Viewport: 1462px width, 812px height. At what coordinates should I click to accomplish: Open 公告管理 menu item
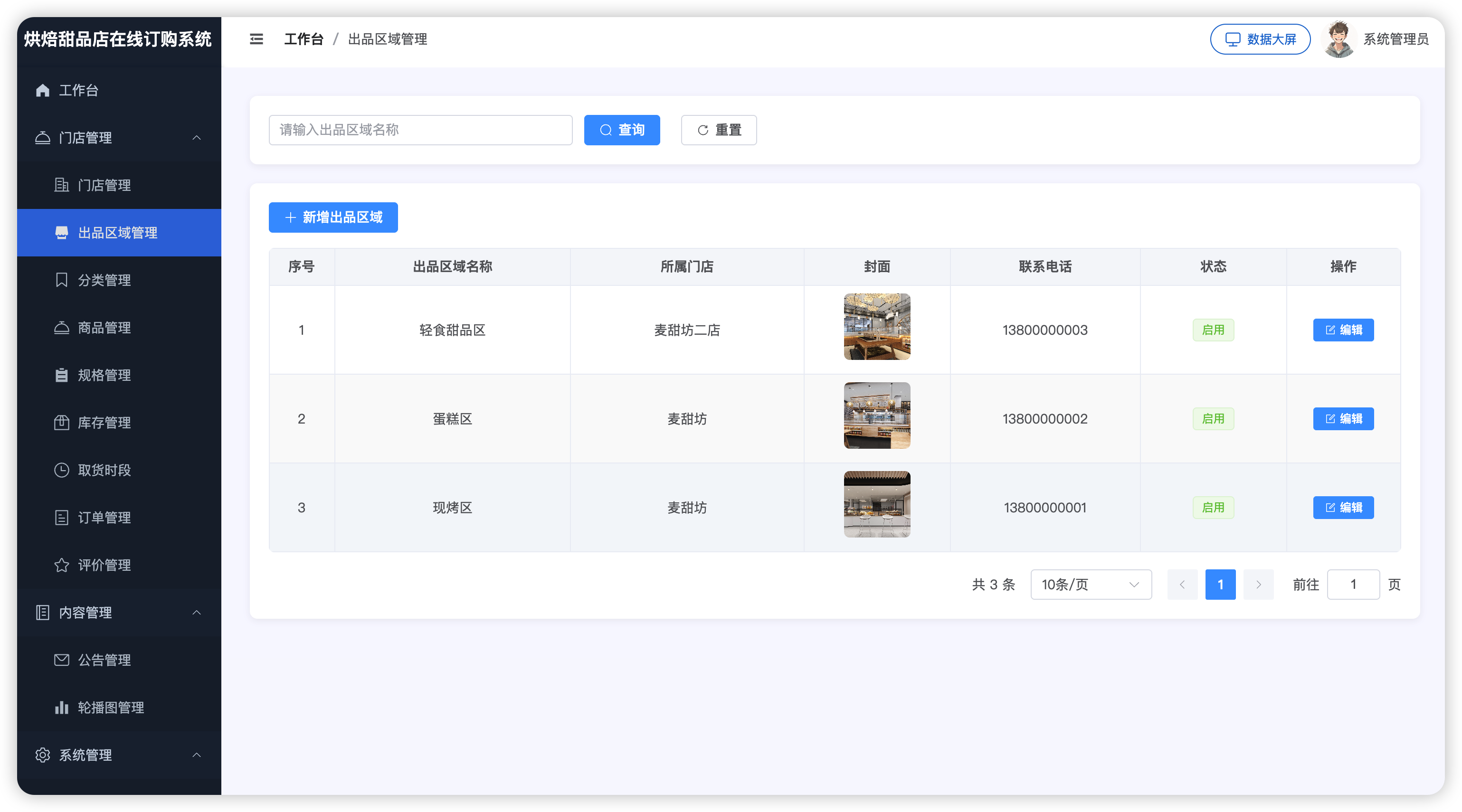pos(119,660)
